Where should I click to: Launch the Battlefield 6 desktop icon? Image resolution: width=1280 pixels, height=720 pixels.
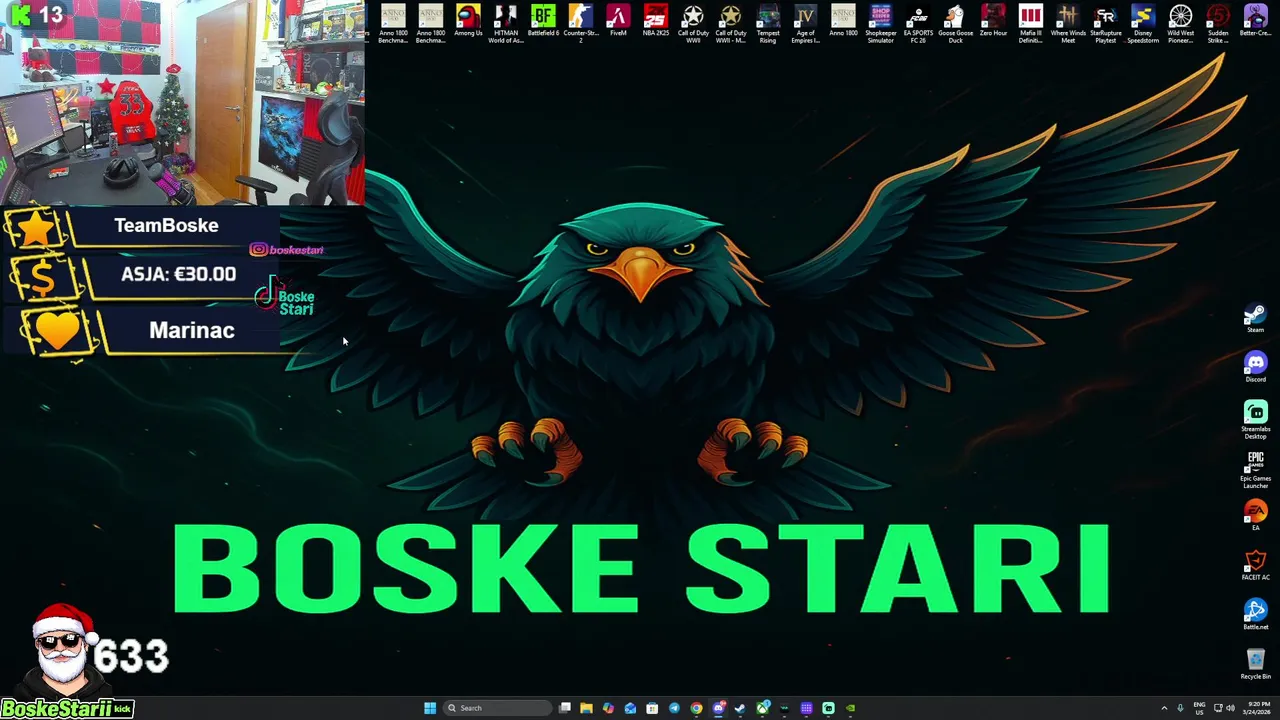[543, 22]
